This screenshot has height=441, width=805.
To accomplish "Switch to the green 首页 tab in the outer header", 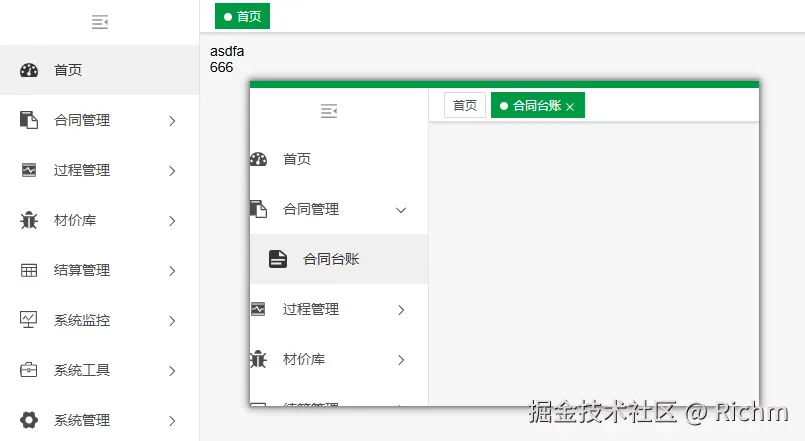I will pos(242,16).
